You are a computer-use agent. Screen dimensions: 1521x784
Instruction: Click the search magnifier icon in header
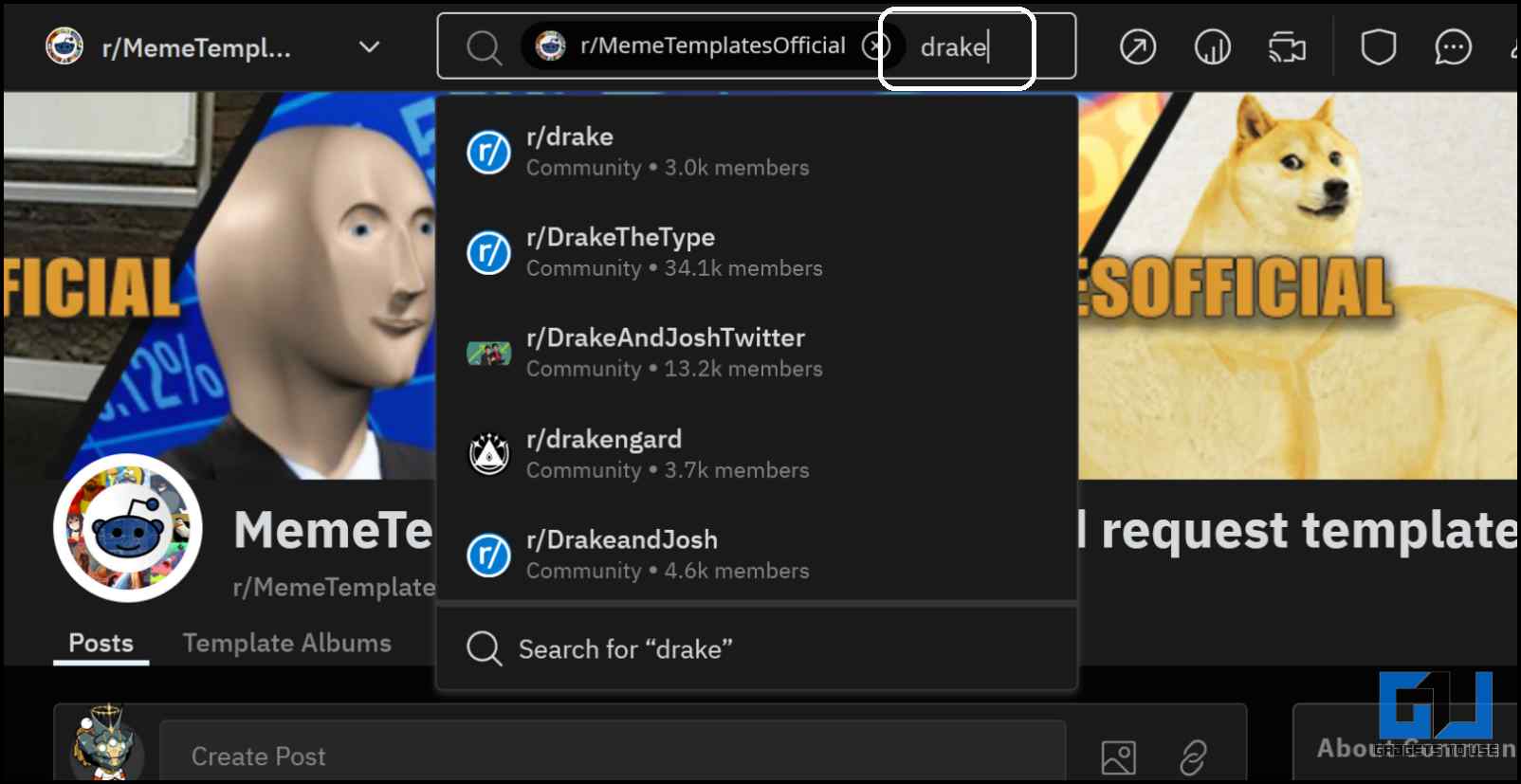click(484, 46)
